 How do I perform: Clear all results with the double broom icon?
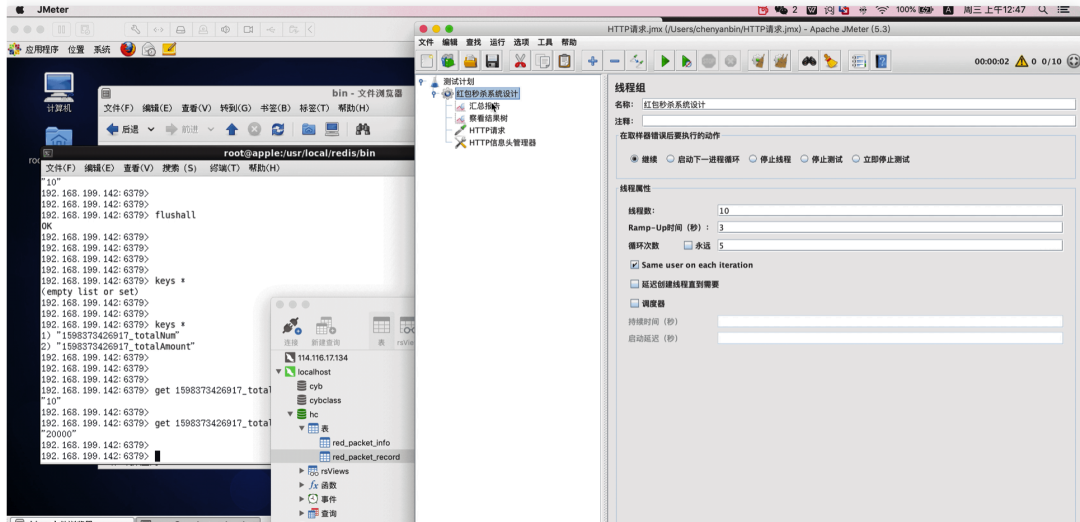(780, 61)
